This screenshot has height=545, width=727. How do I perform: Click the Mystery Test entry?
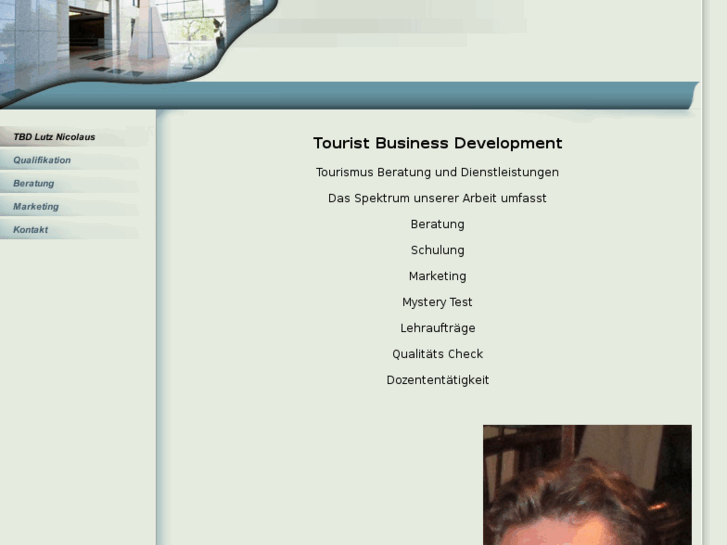437,302
